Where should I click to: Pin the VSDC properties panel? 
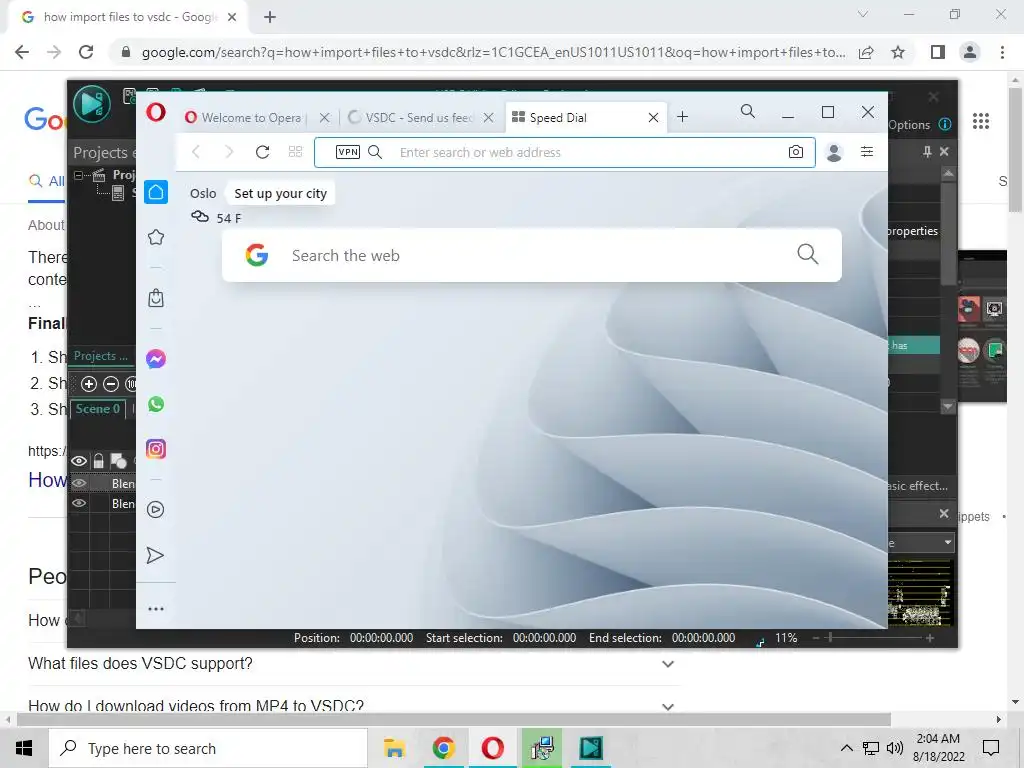(x=927, y=152)
